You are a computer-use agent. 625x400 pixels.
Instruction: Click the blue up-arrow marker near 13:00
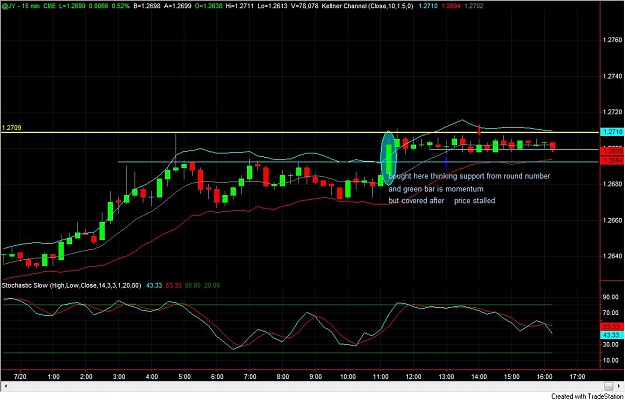click(446, 161)
